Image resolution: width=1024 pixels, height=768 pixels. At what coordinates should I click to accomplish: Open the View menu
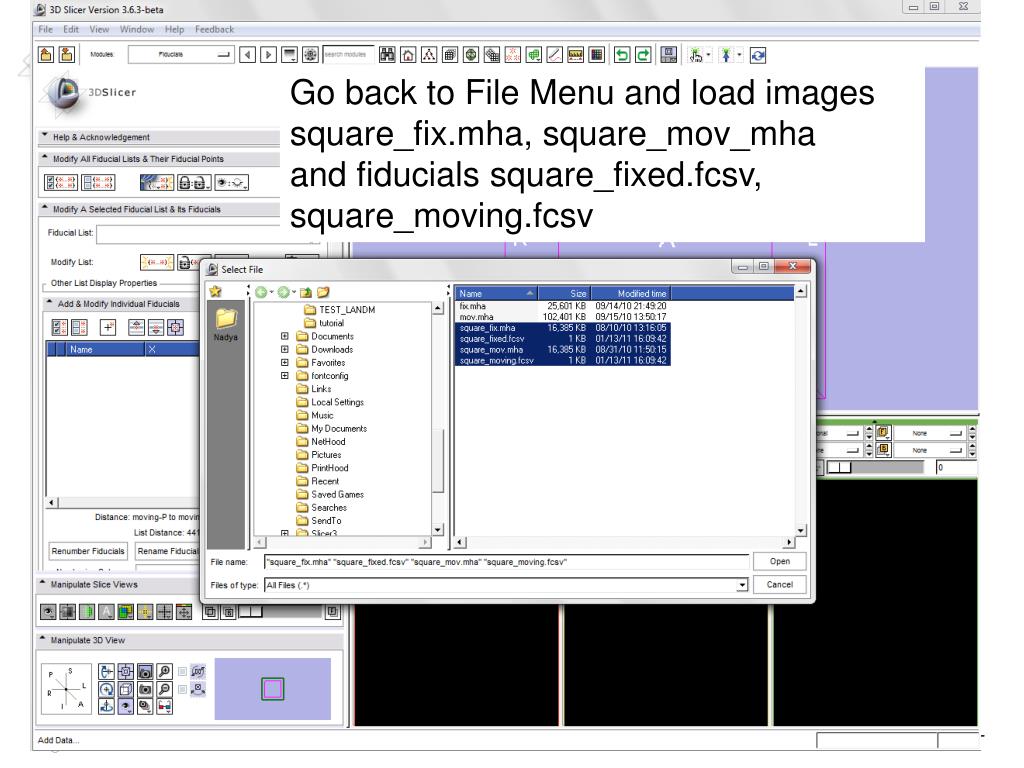click(99, 29)
